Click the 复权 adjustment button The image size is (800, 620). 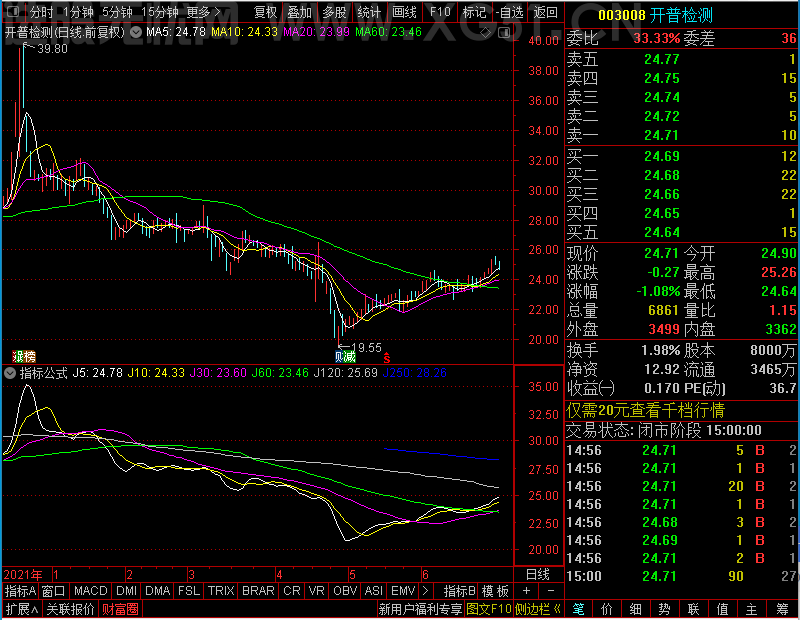(265, 12)
